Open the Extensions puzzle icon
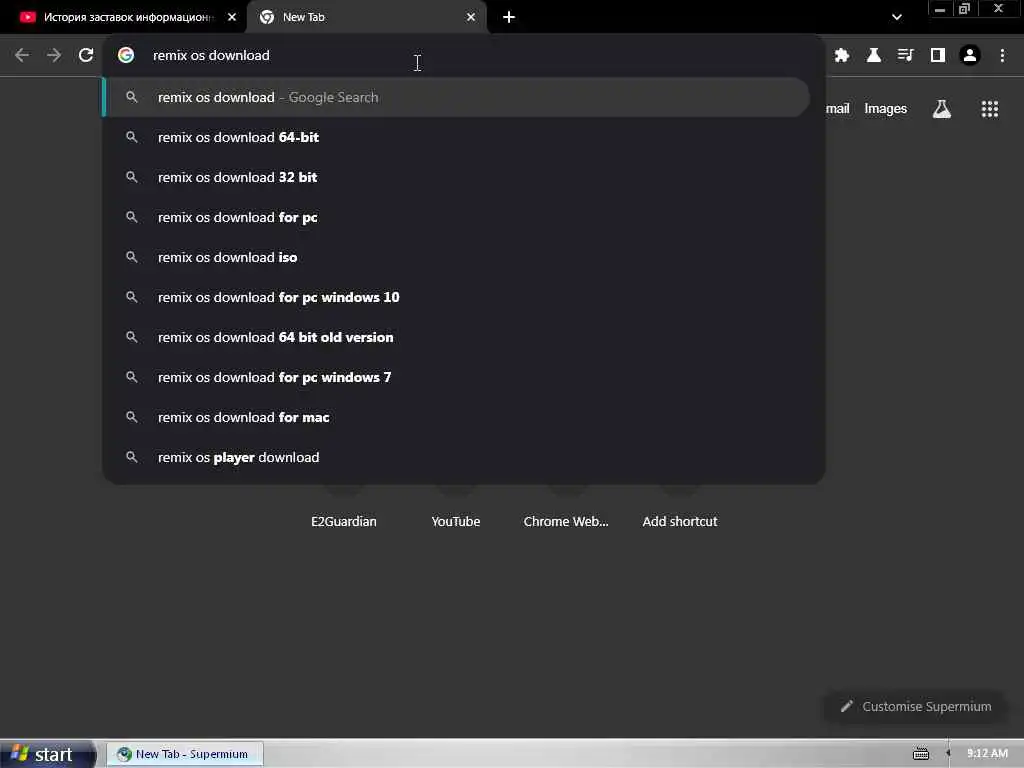The width and height of the screenshot is (1024, 768). pyautogui.click(x=842, y=56)
